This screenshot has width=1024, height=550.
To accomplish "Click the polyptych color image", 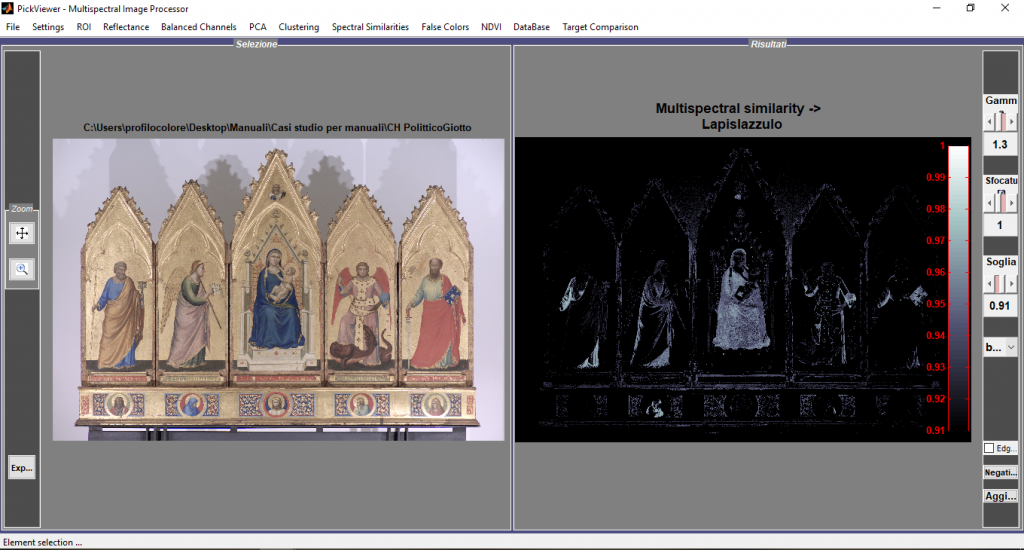I will click(278, 289).
